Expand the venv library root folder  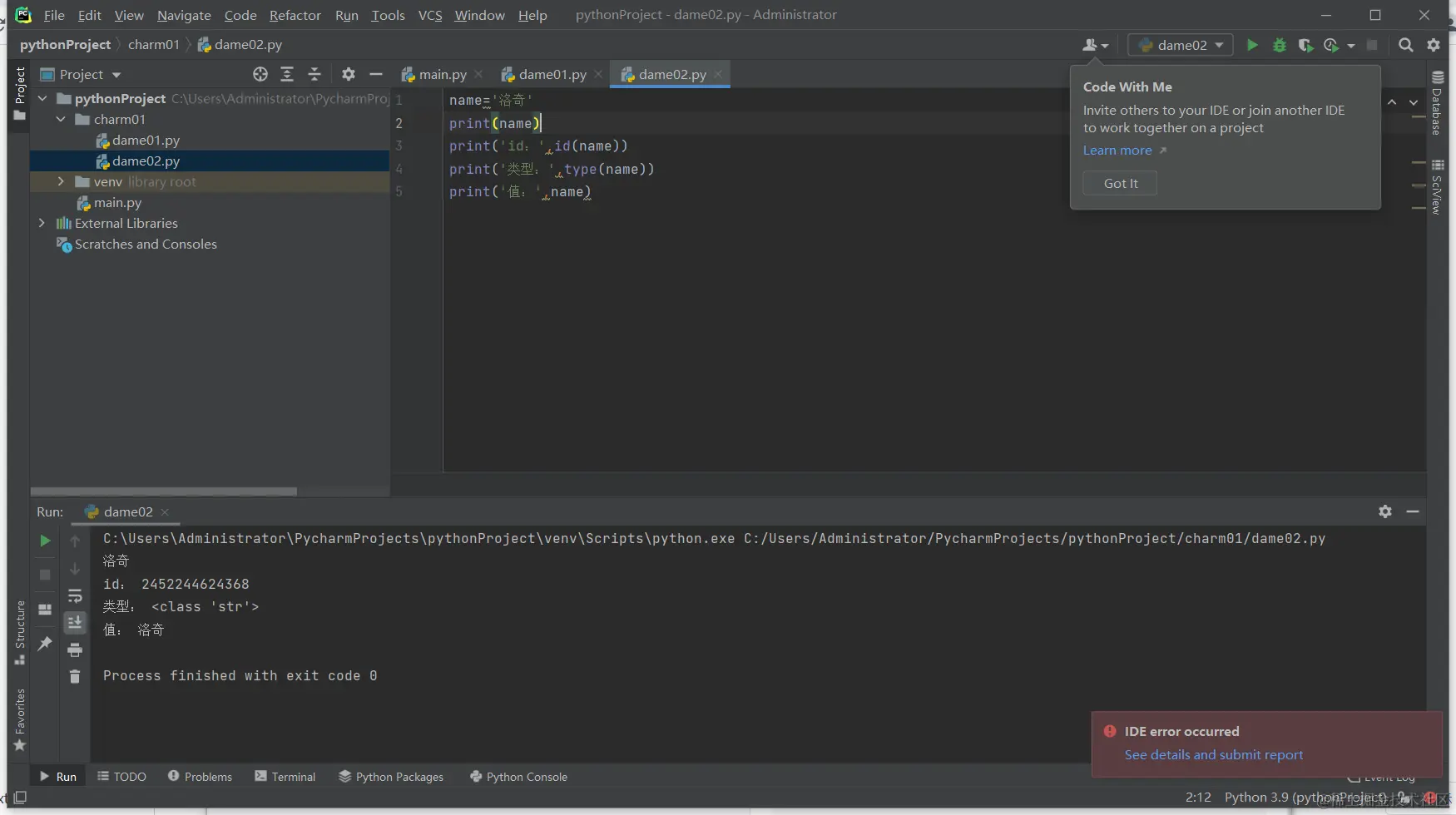pyautogui.click(x=61, y=181)
